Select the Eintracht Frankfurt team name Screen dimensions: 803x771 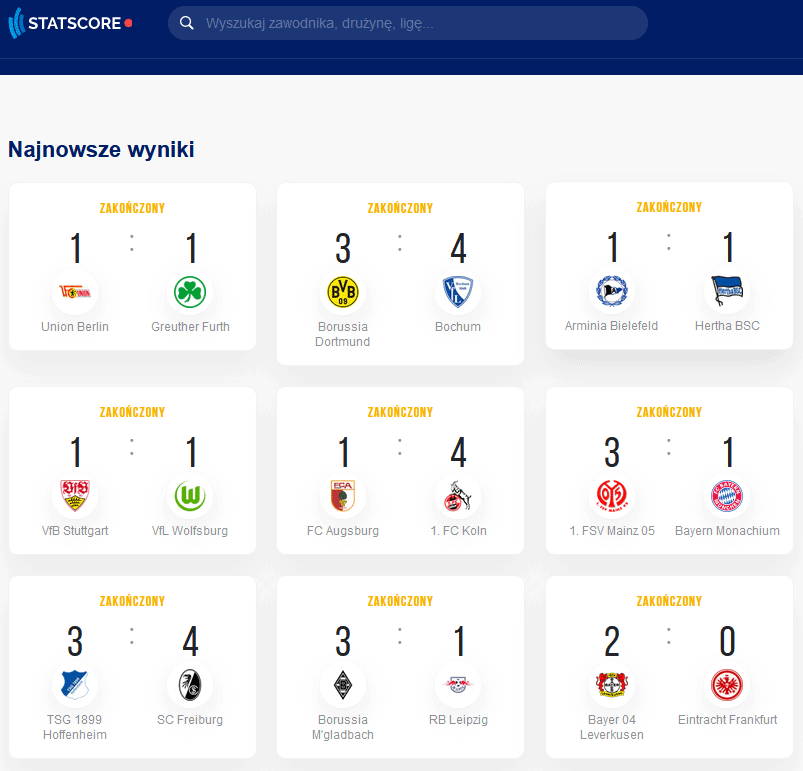coord(727,720)
